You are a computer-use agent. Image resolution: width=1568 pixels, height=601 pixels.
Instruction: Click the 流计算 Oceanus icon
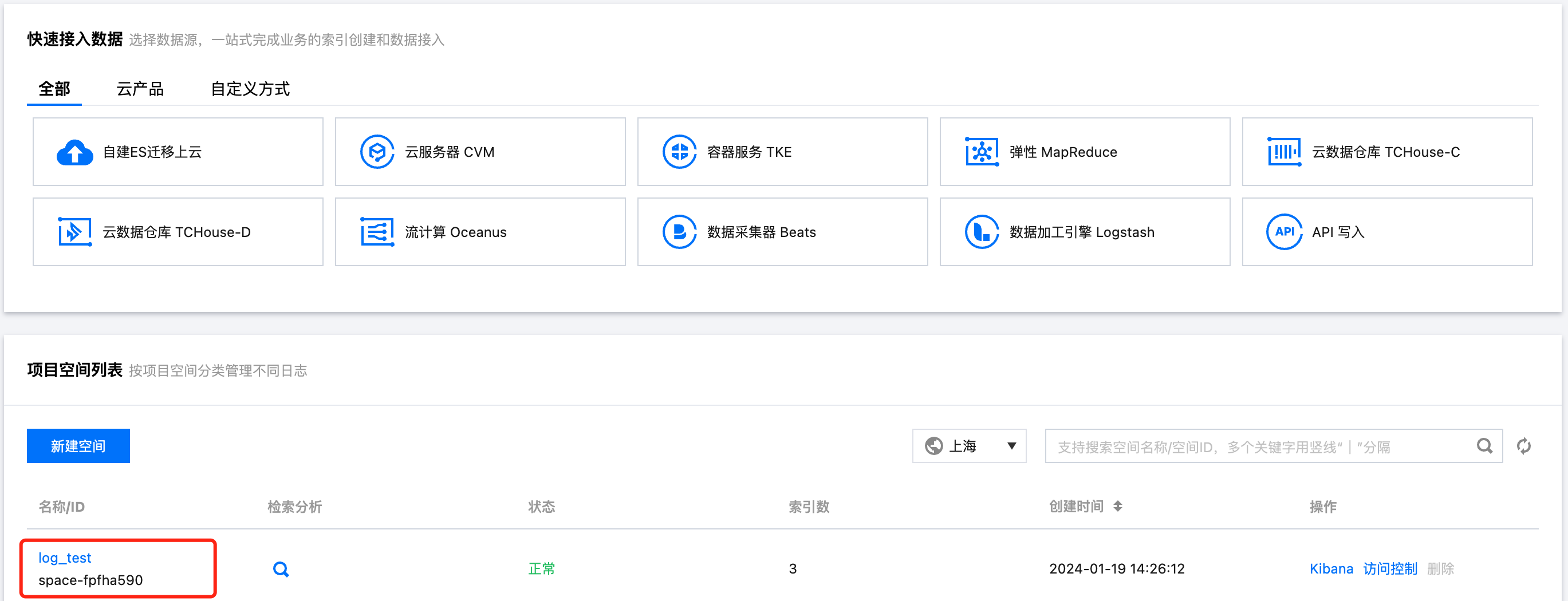377,232
